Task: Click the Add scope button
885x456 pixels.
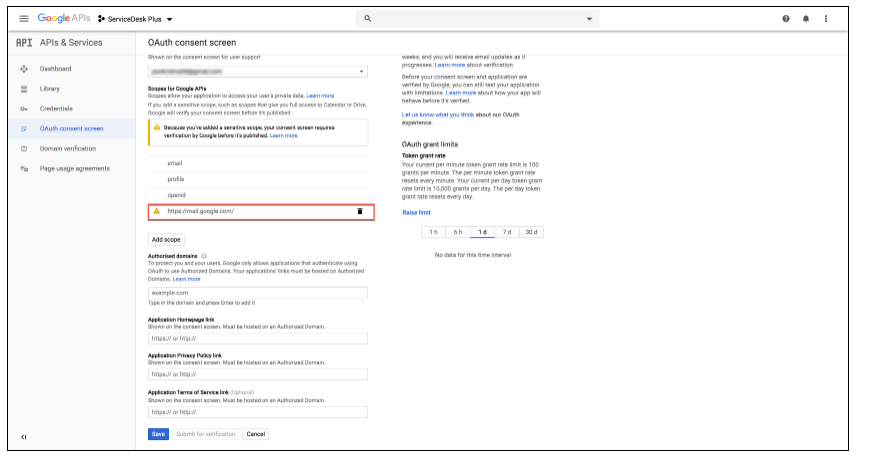Action: 166,240
